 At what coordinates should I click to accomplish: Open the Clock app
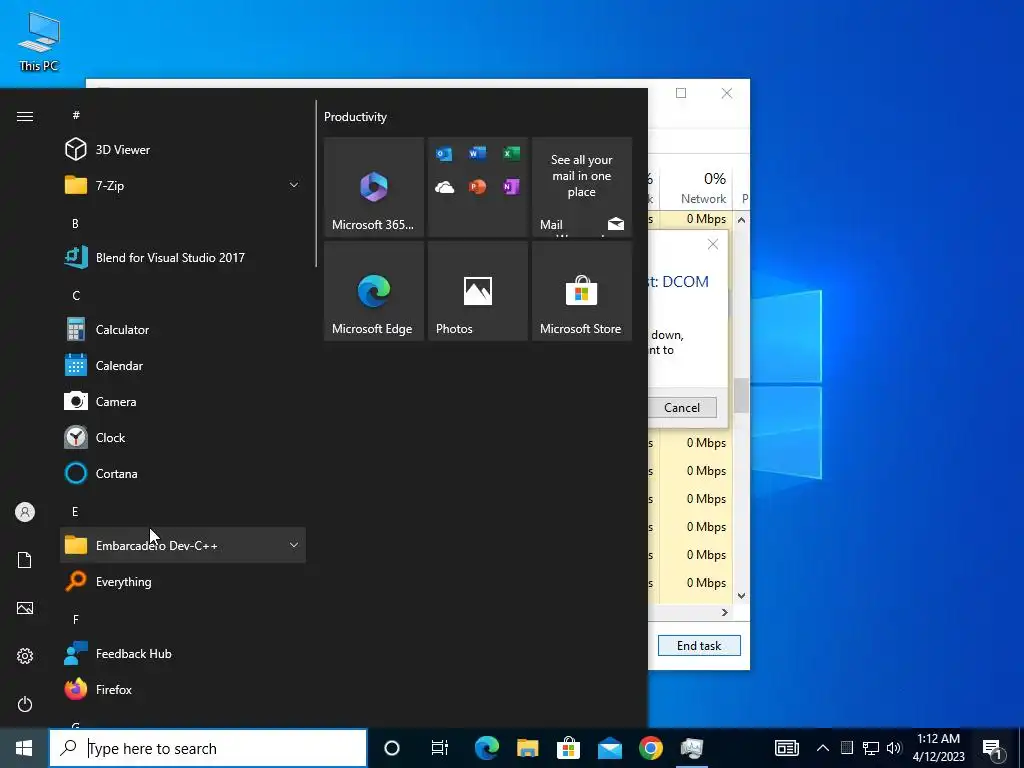[183, 438]
